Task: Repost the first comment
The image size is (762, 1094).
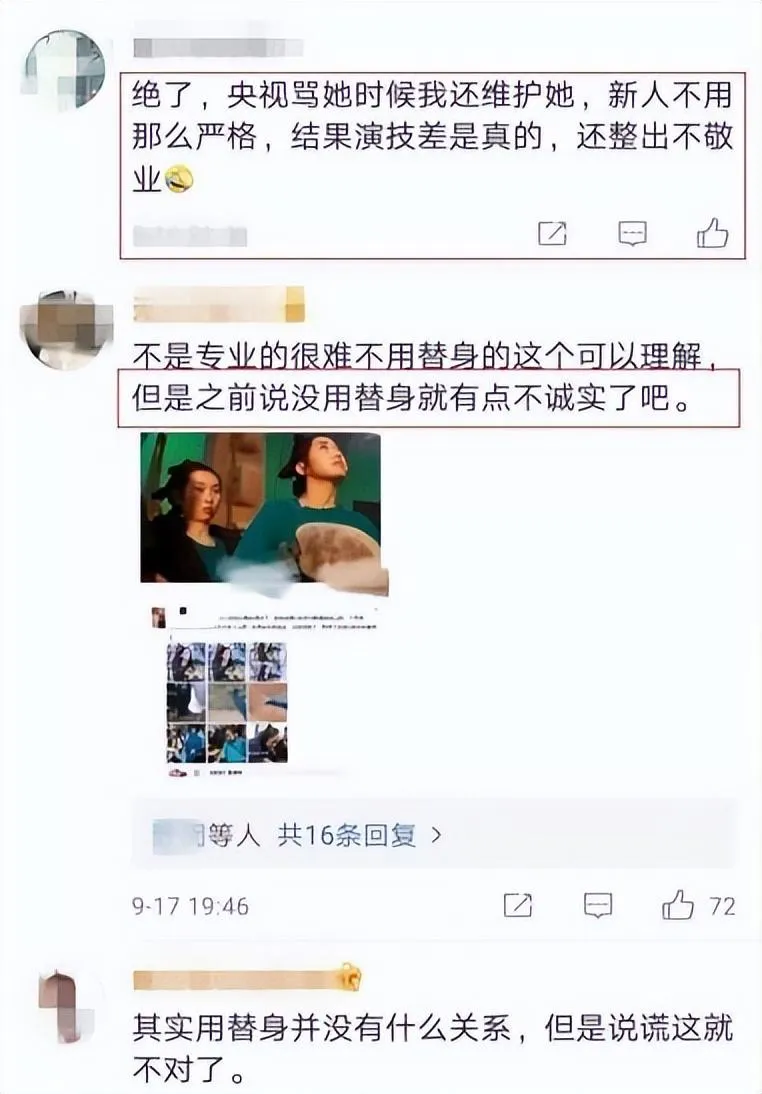Action: pyautogui.click(x=552, y=233)
